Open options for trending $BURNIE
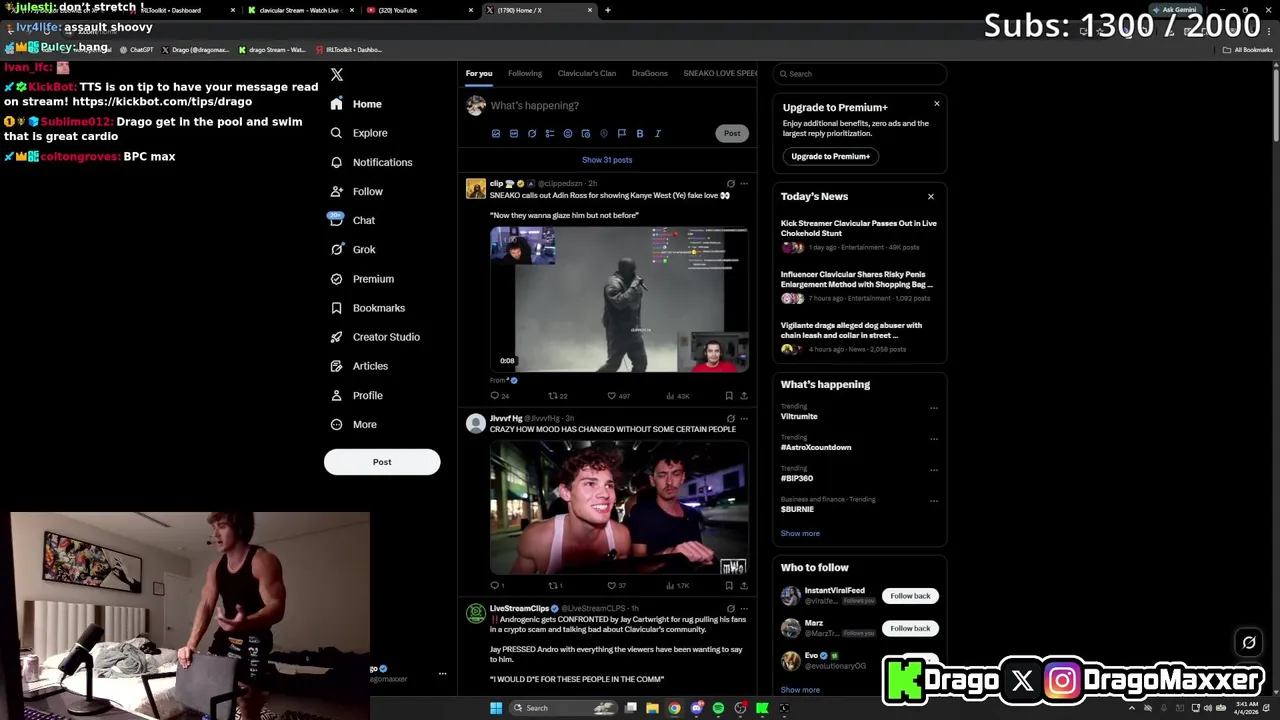The width and height of the screenshot is (1280, 720). pyautogui.click(x=934, y=501)
